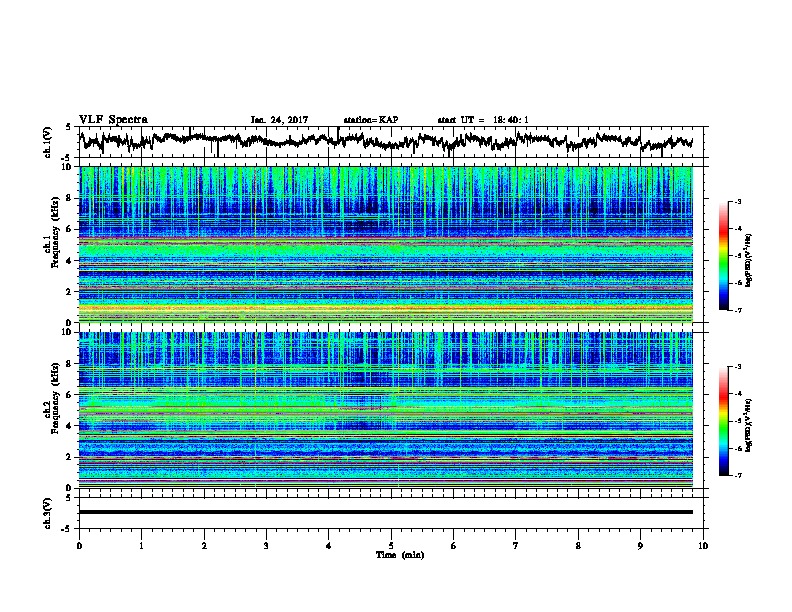The width and height of the screenshot is (792, 612).
Task: Click the ch.3(V) axis label
Action: coord(48,513)
